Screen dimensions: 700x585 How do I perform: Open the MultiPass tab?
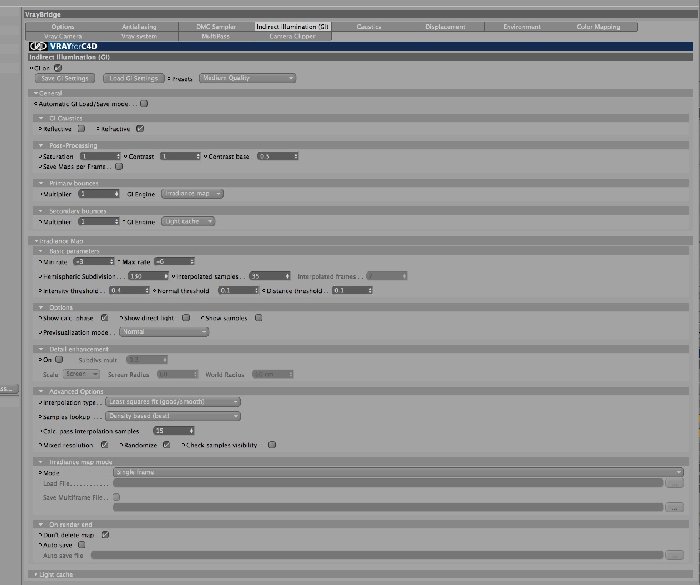(x=216, y=36)
